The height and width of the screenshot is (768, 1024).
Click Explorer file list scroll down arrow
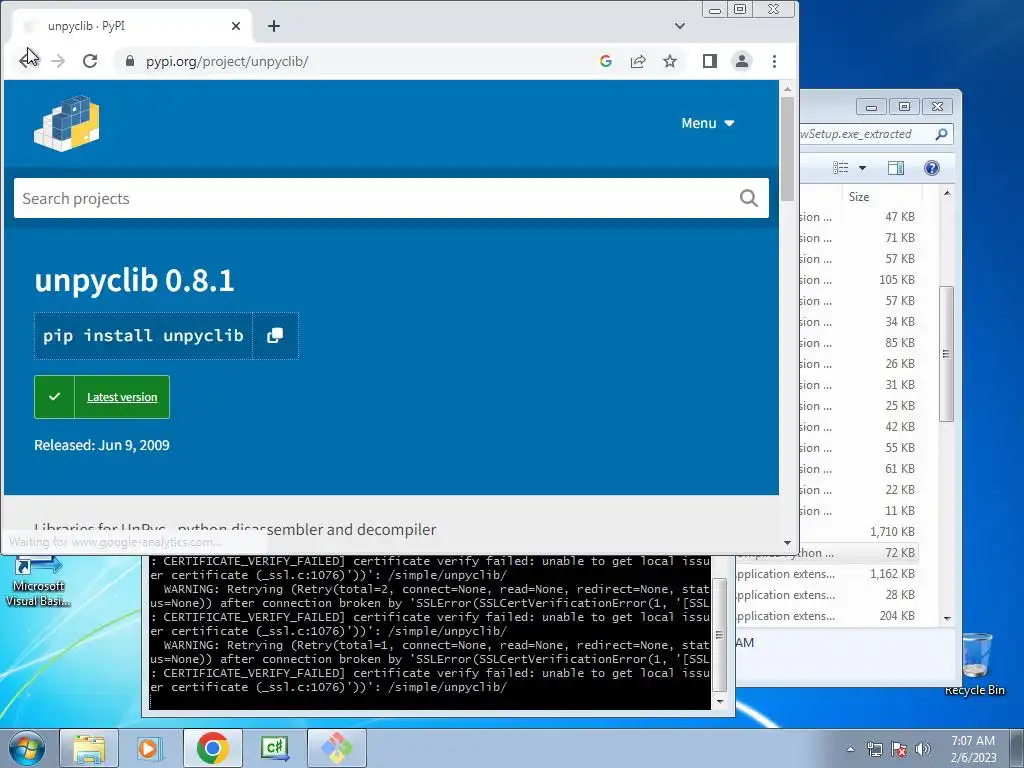coord(947,618)
